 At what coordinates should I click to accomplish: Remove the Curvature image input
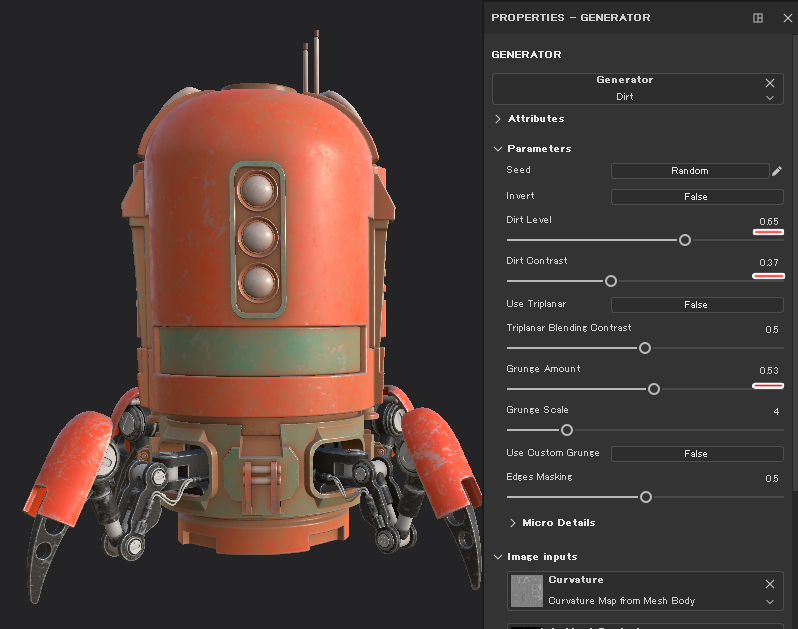coord(770,584)
